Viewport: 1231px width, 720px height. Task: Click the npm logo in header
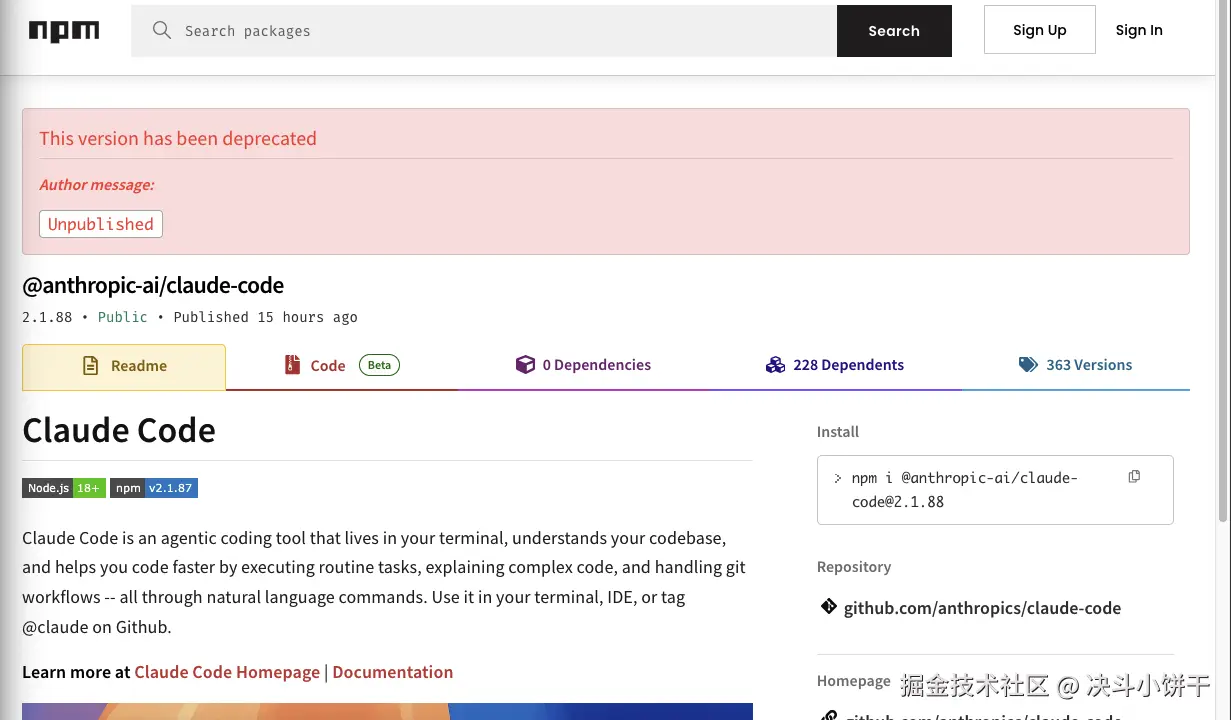(64, 31)
